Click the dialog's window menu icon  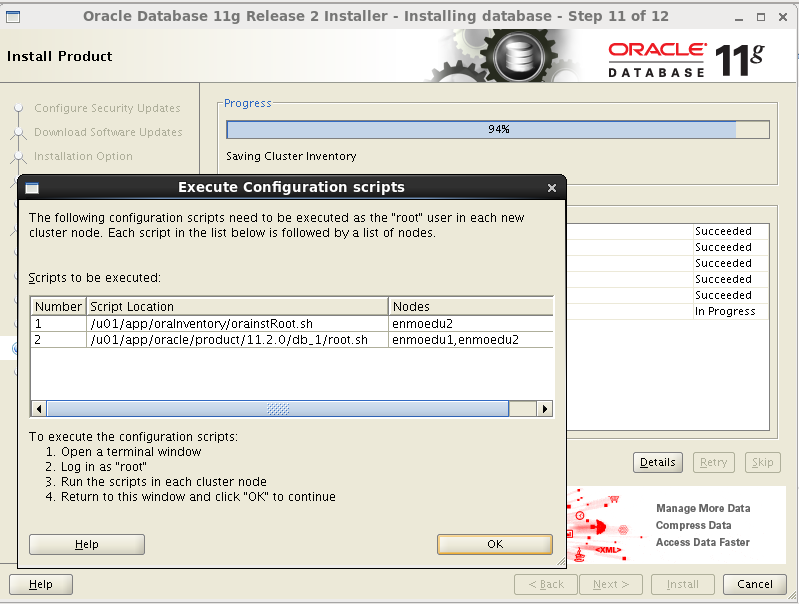pyautogui.click(x=32, y=188)
